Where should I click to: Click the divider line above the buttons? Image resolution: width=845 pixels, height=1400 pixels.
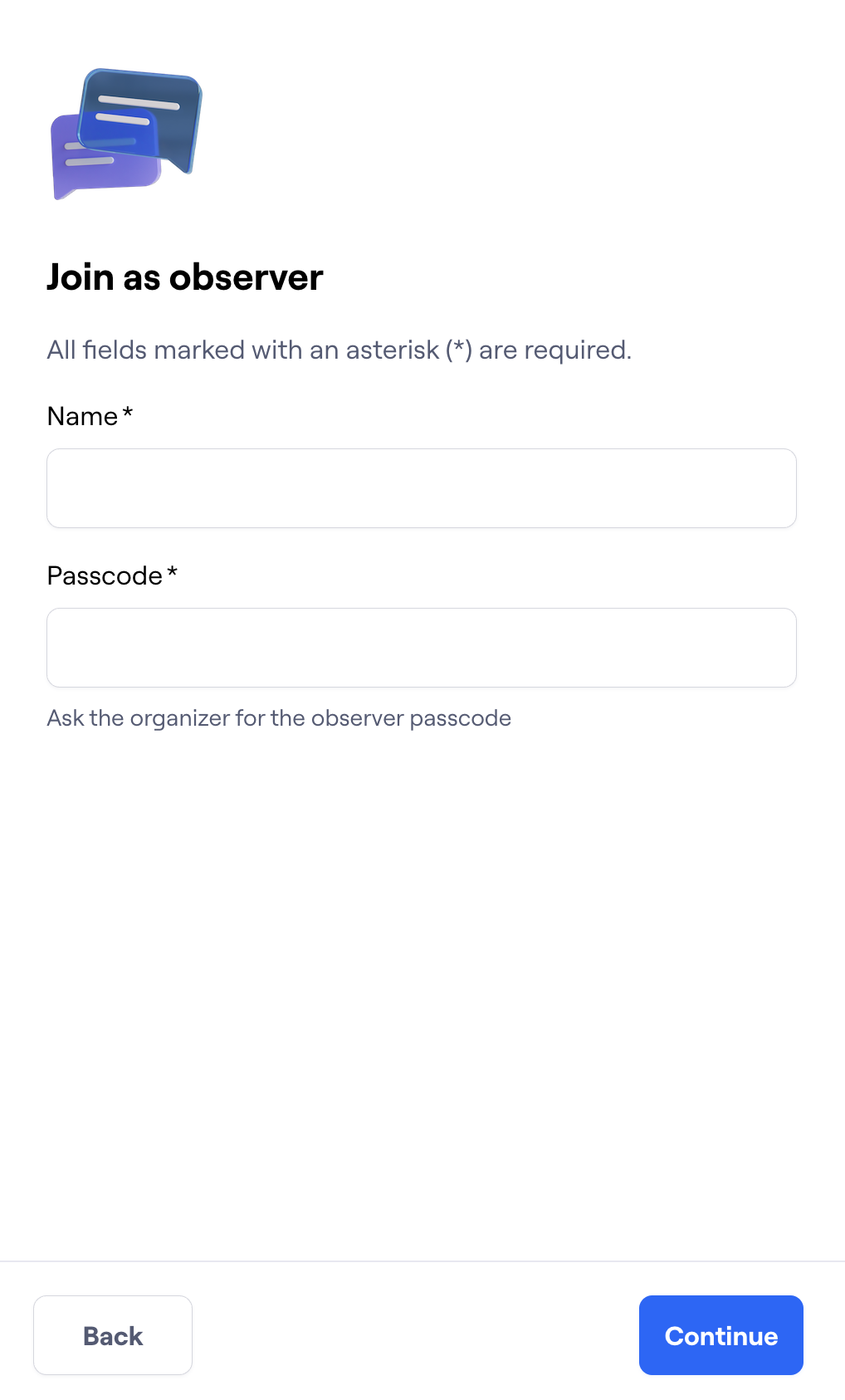point(422,1261)
